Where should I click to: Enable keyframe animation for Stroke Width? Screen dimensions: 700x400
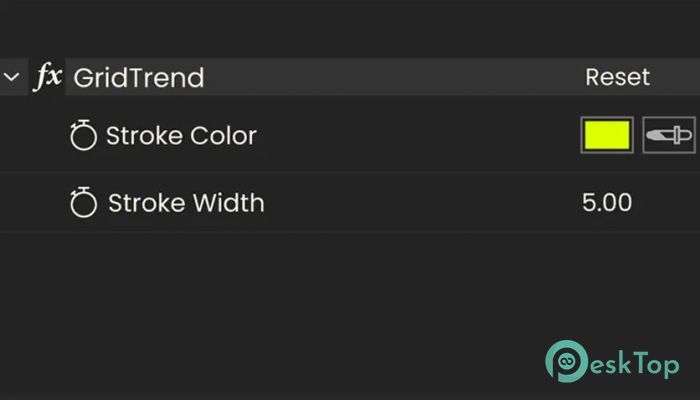(84, 204)
